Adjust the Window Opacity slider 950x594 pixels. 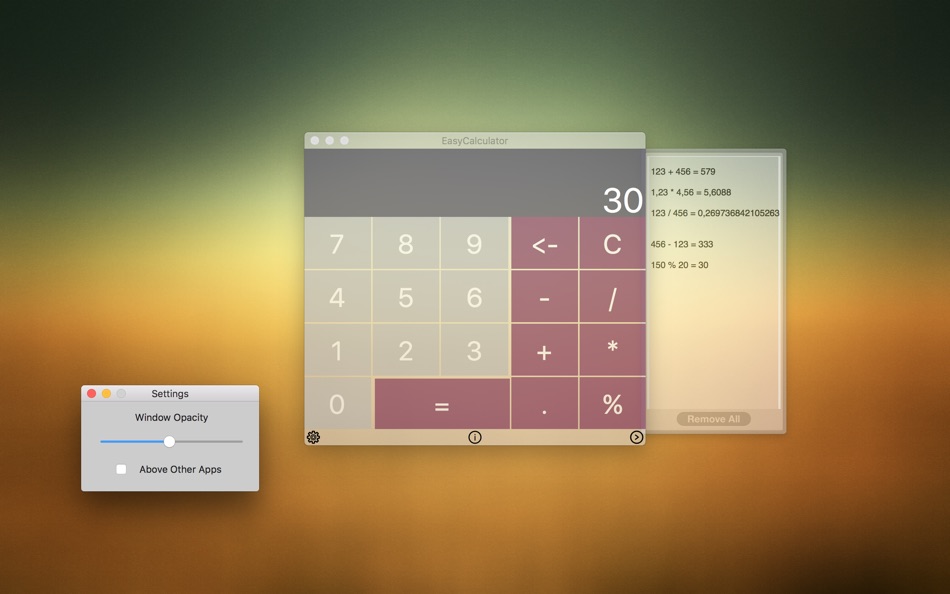(169, 440)
